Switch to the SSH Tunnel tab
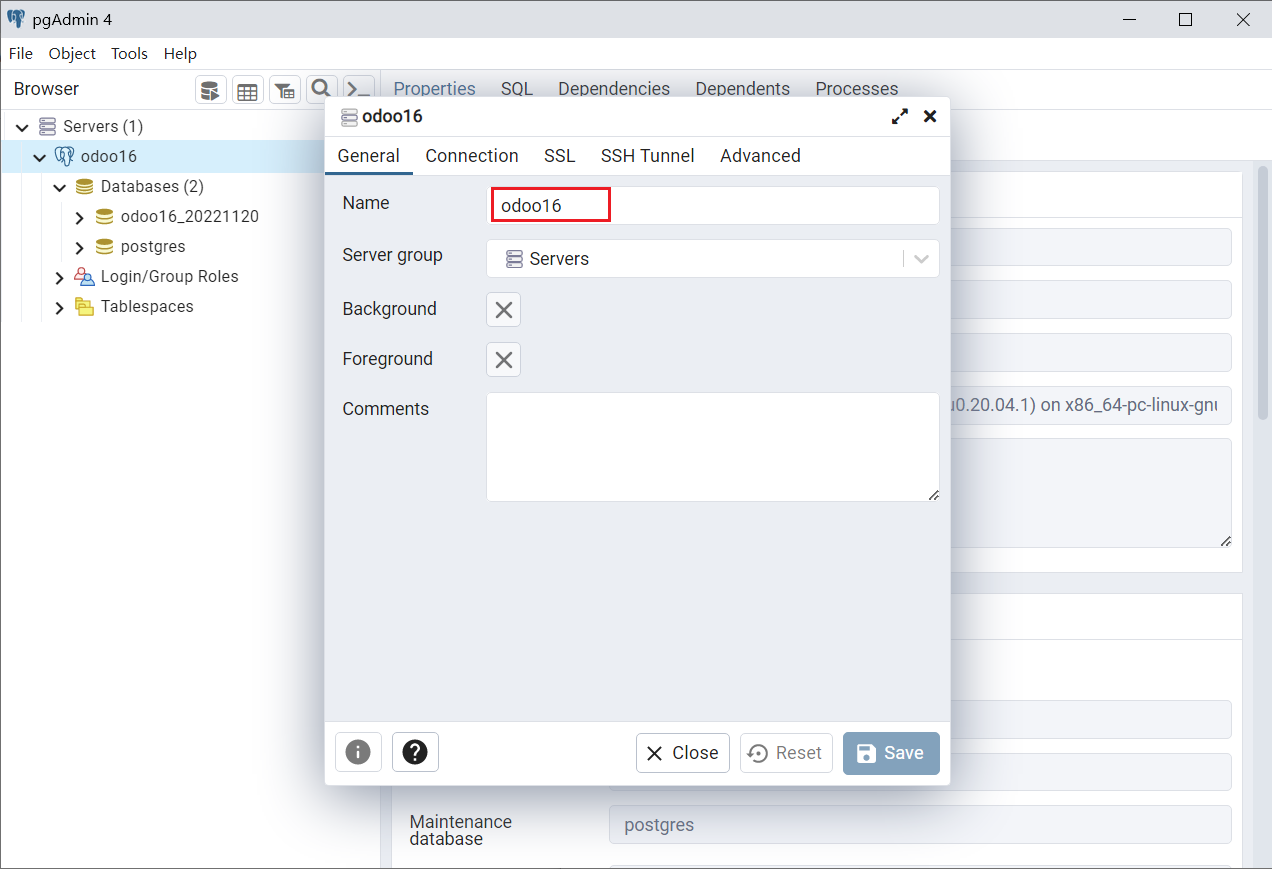This screenshot has width=1272, height=869. click(648, 156)
